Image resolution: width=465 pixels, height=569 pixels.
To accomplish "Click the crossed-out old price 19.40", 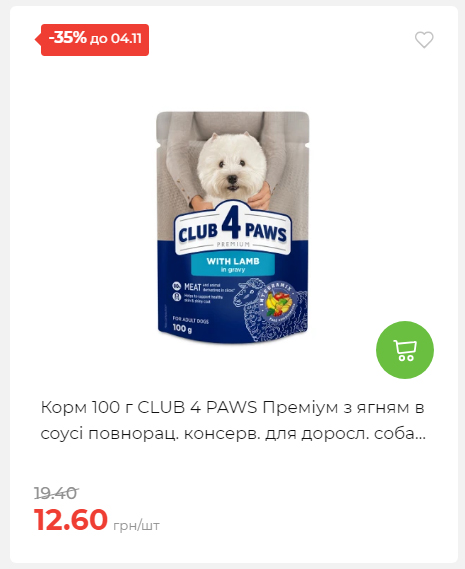I will (56, 493).
